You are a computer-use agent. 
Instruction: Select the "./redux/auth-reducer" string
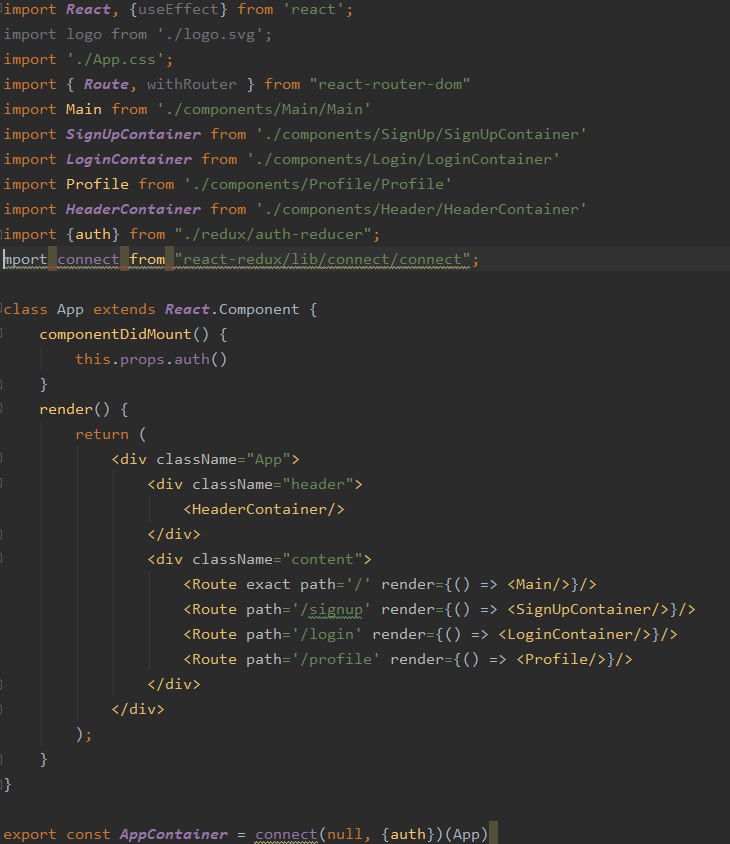pos(273,234)
